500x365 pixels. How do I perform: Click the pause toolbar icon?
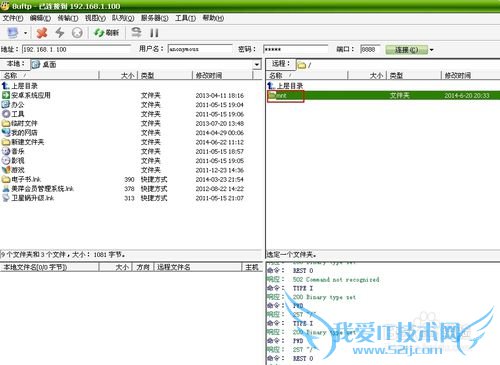(x=154, y=33)
